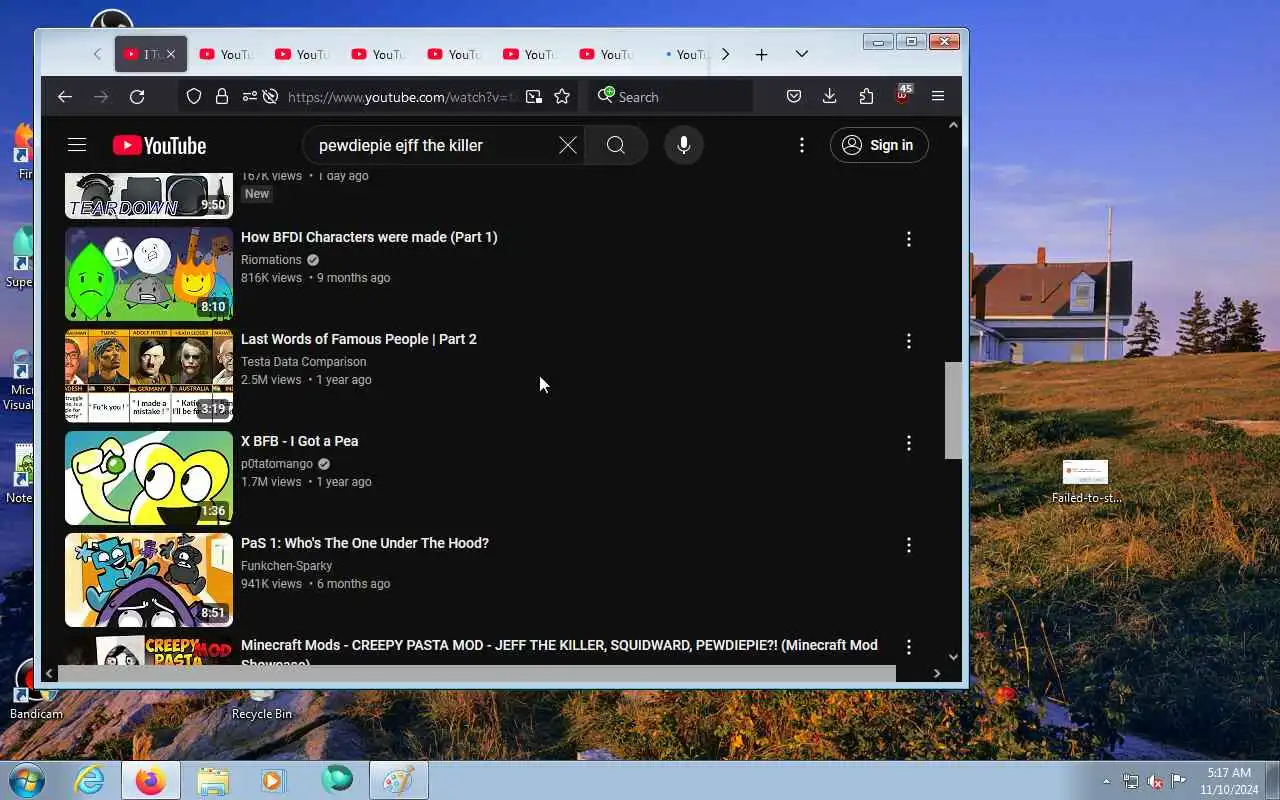Open options menu for X BFB - I Got a Pea
Screen dimensions: 1280x800
tap(908, 443)
